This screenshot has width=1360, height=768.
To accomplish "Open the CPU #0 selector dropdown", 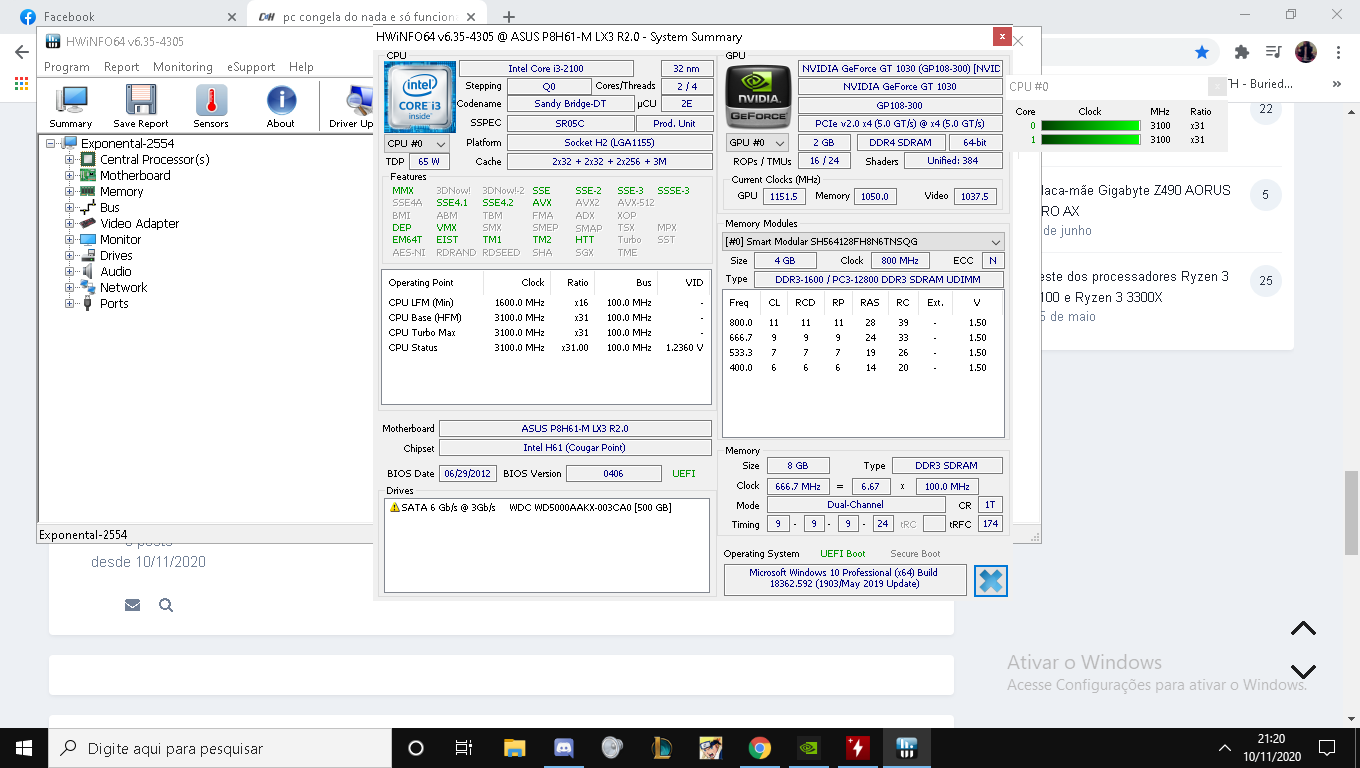I will [417, 144].
